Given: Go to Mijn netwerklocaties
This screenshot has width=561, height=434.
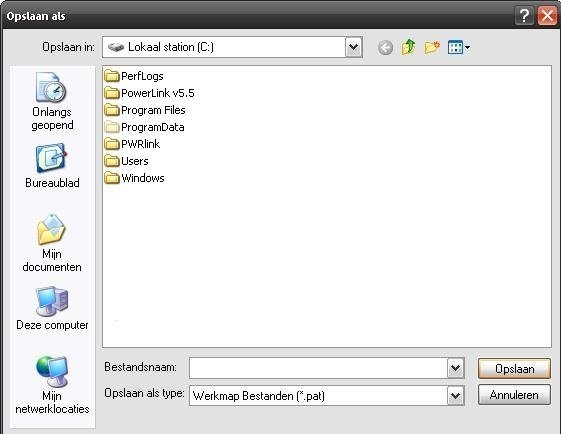Looking at the screenshot, I should (52, 385).
